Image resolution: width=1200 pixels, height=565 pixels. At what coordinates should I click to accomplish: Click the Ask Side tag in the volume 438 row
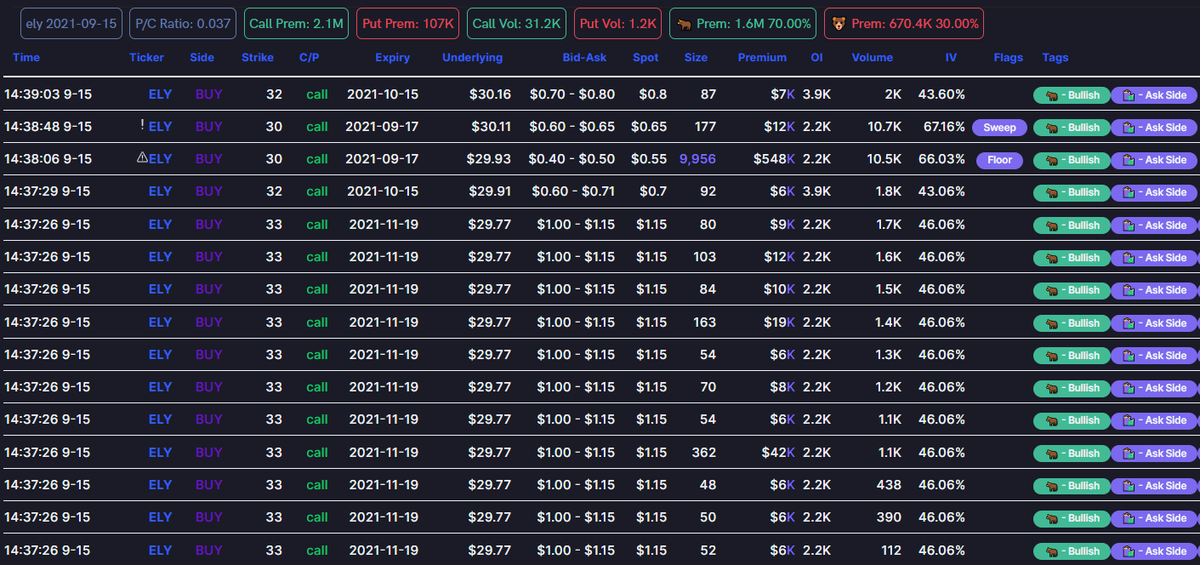point(1154,486)
